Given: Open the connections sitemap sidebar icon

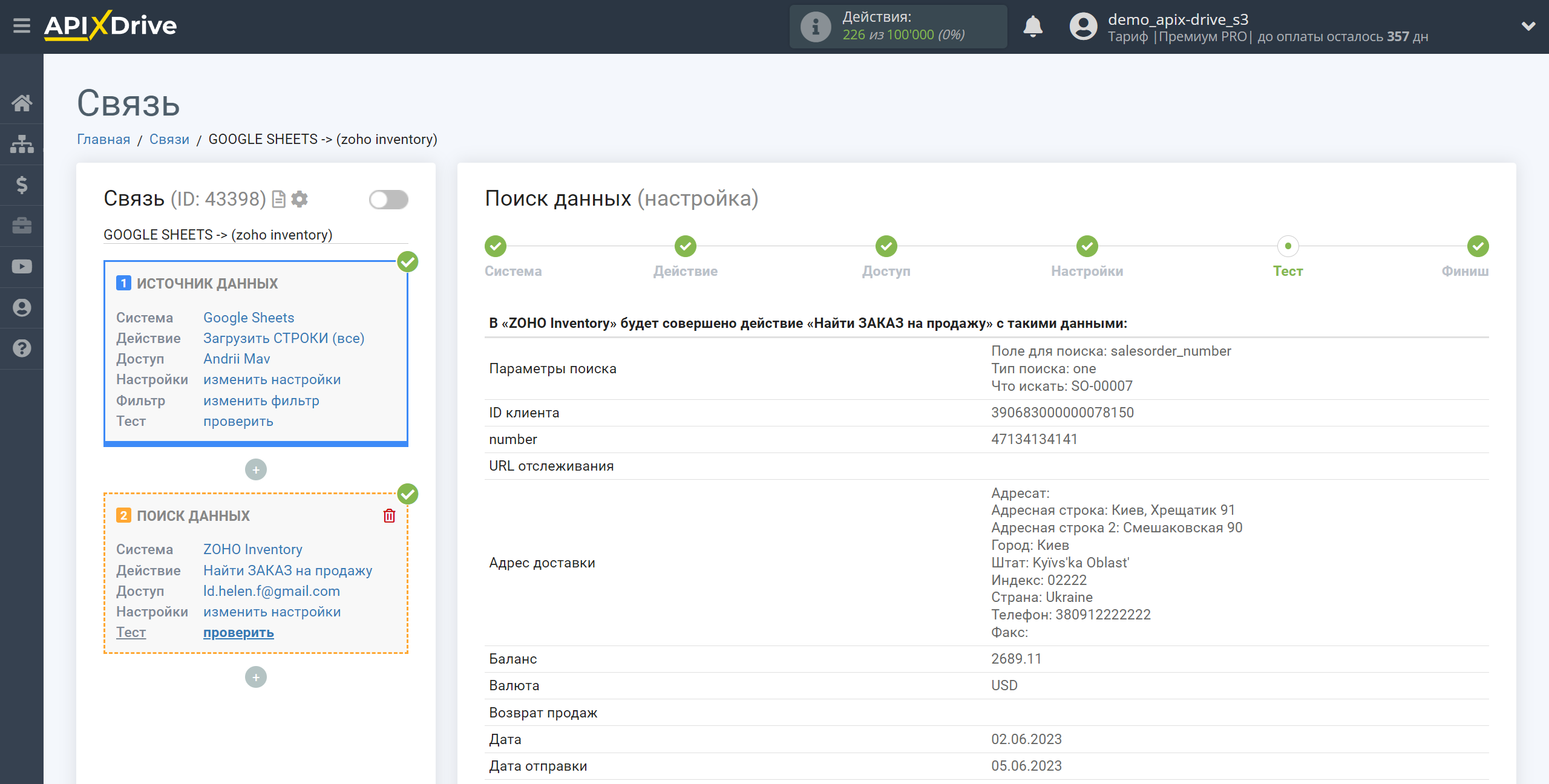Looking at the screenshot, I should 22,144.
